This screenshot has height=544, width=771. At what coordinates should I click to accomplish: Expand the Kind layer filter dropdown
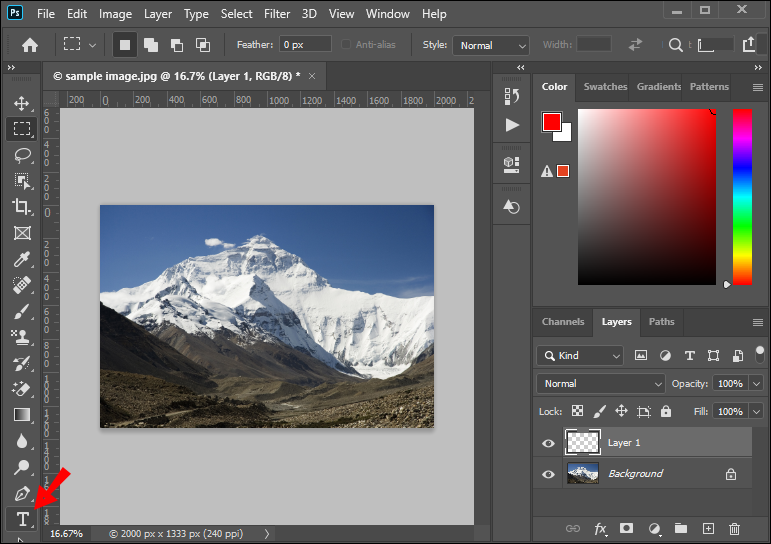(580, 355)
